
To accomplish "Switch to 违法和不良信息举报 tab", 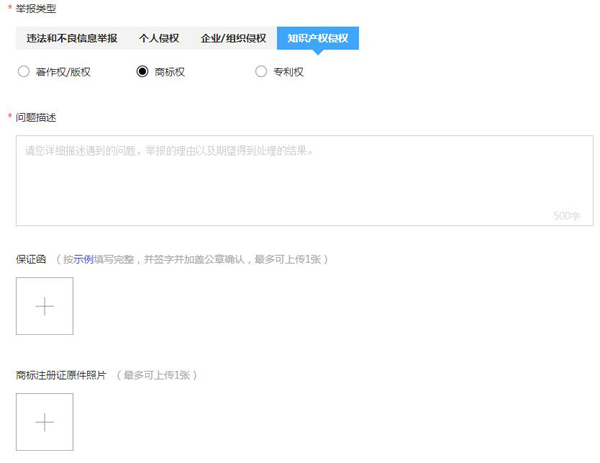I will (72, 38).
